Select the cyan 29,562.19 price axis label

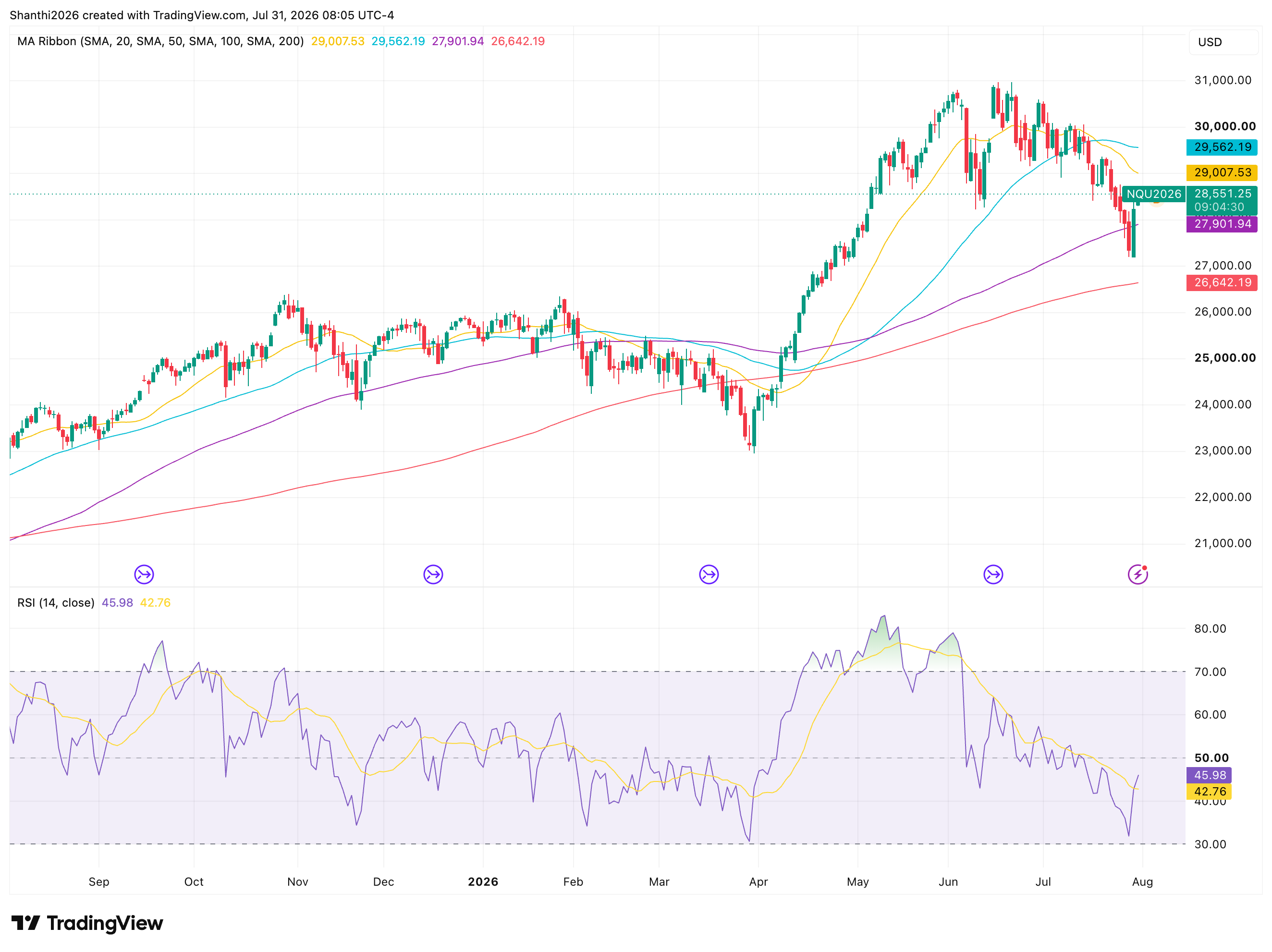[x=1222, y=147]
